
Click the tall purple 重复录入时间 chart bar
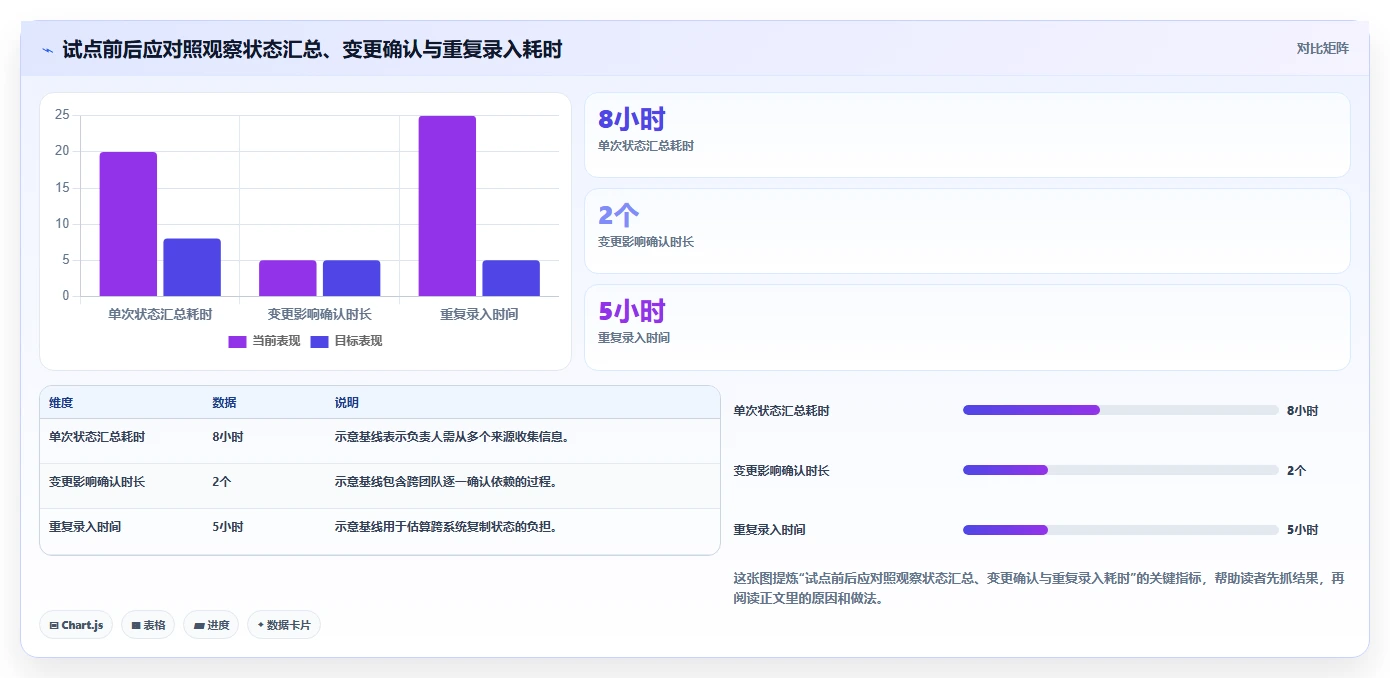(x=447, y=206)
